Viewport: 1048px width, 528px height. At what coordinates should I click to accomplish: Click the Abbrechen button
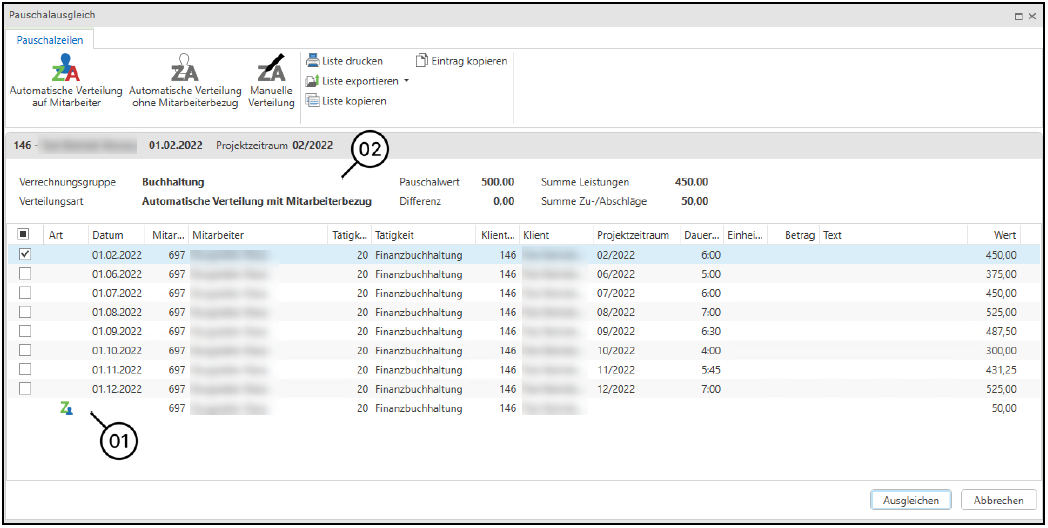998,500
